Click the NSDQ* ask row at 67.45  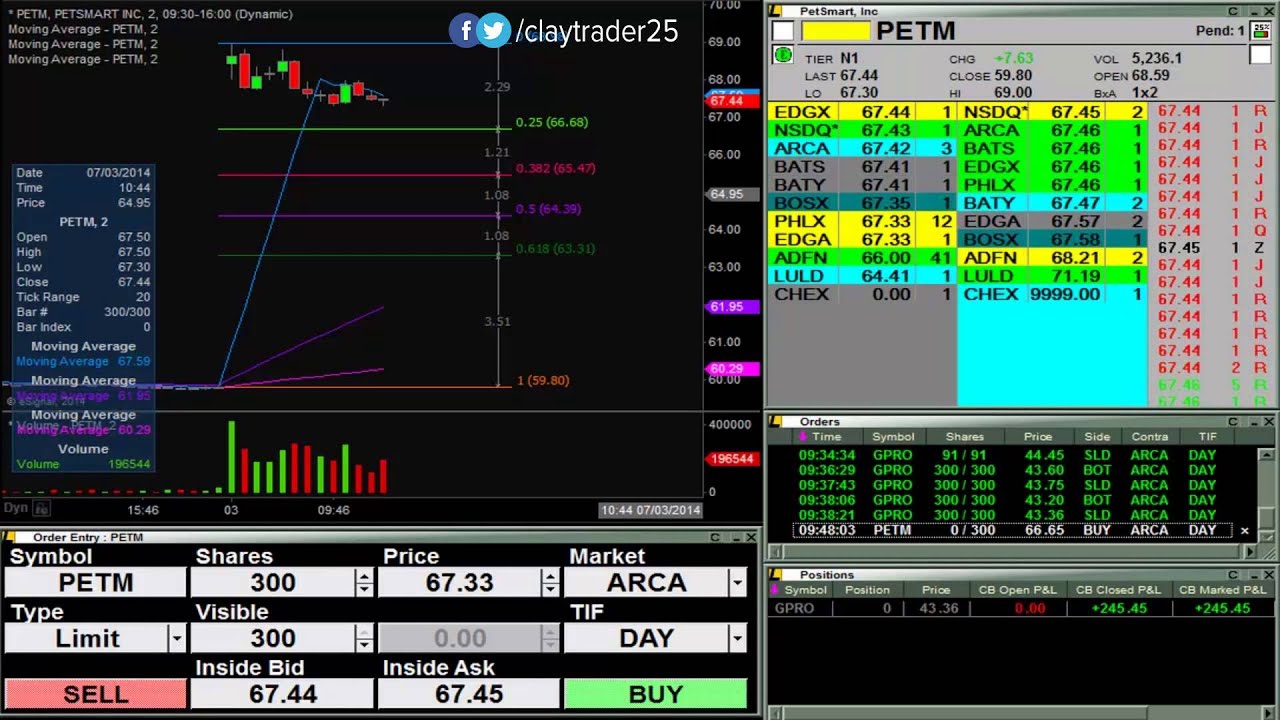coord(1053,112)
